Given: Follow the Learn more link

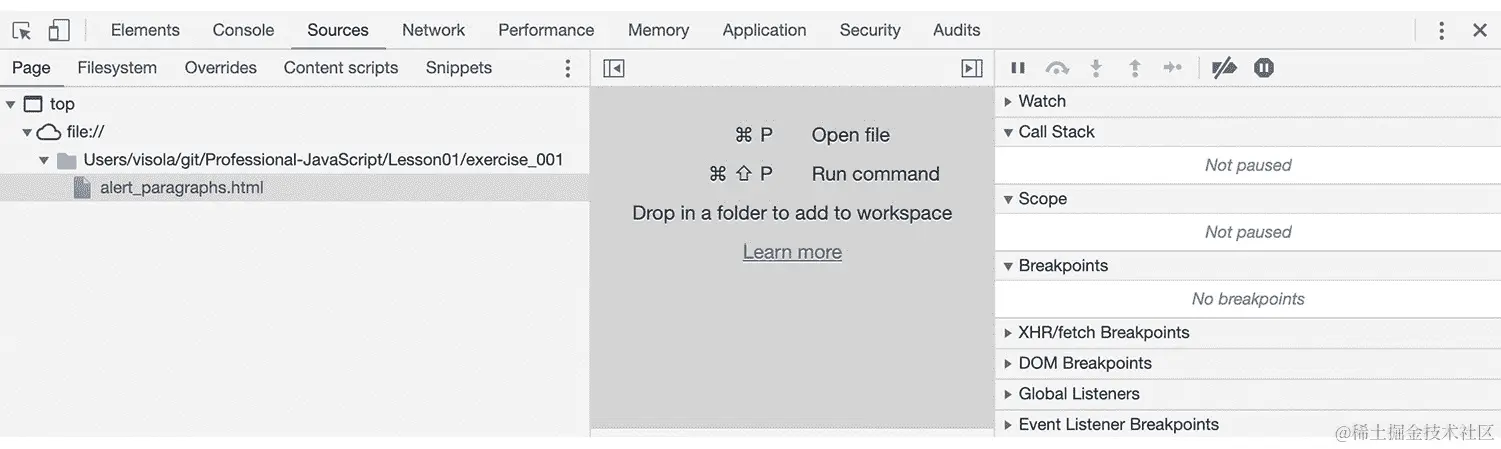Looking at the screenshot, I should [x=792, y=252].
